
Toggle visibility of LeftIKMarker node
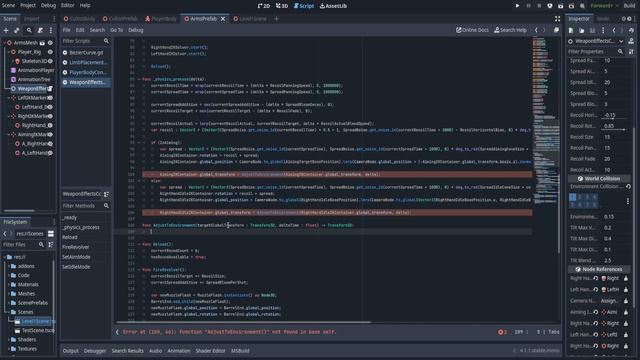(50, 98)
